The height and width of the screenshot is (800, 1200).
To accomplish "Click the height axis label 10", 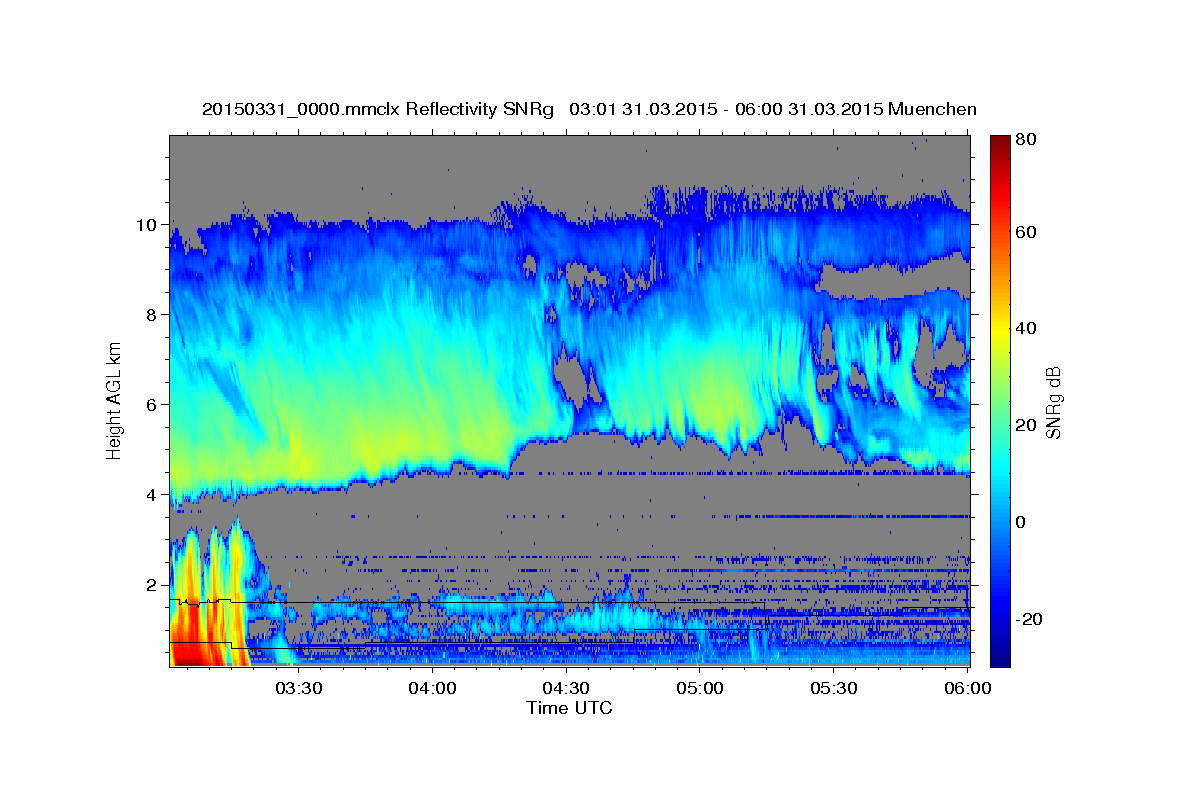I will pyautogui.click(x=146, y=225).
